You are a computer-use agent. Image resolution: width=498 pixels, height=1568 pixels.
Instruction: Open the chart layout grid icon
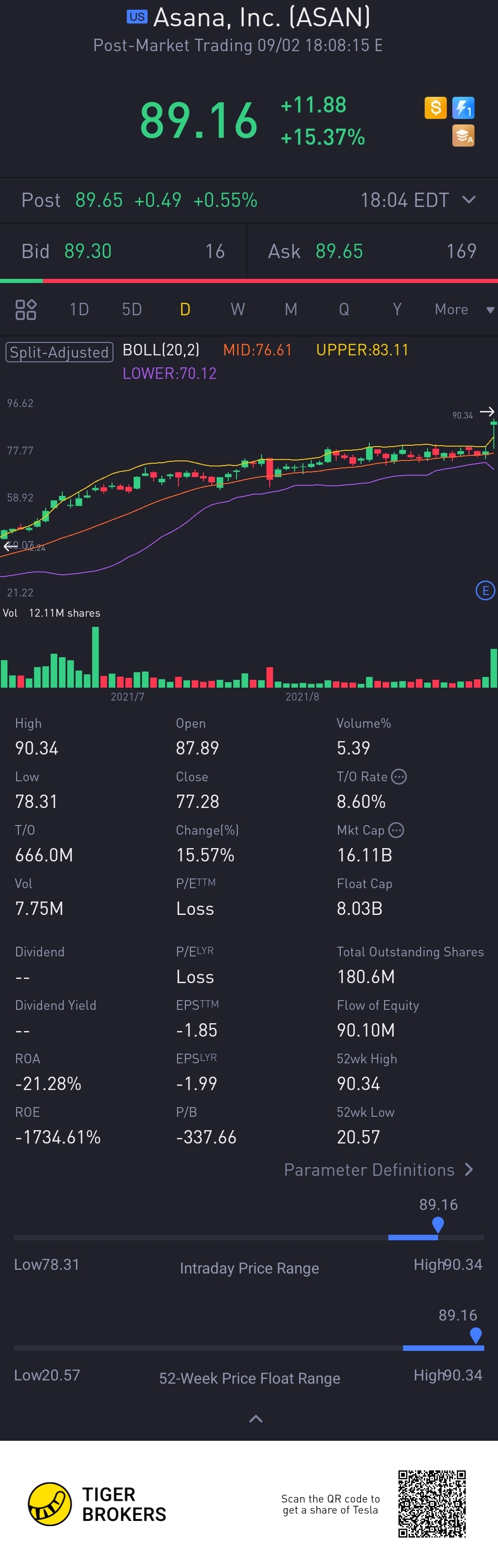(x=25, y=309)
